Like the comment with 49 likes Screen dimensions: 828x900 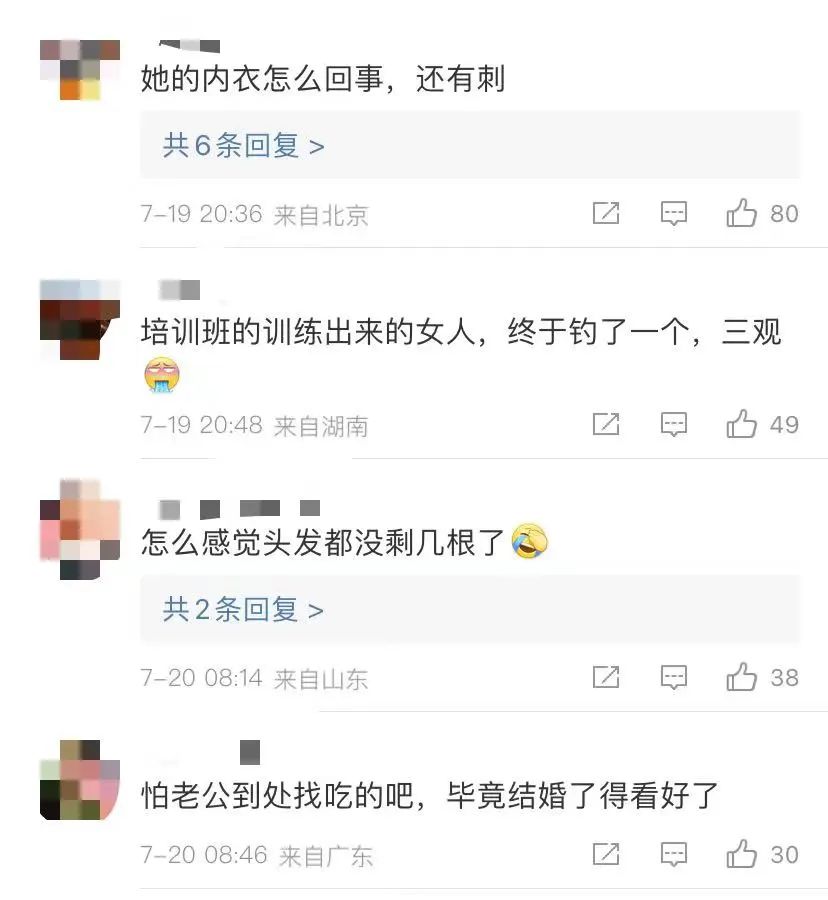741,424
